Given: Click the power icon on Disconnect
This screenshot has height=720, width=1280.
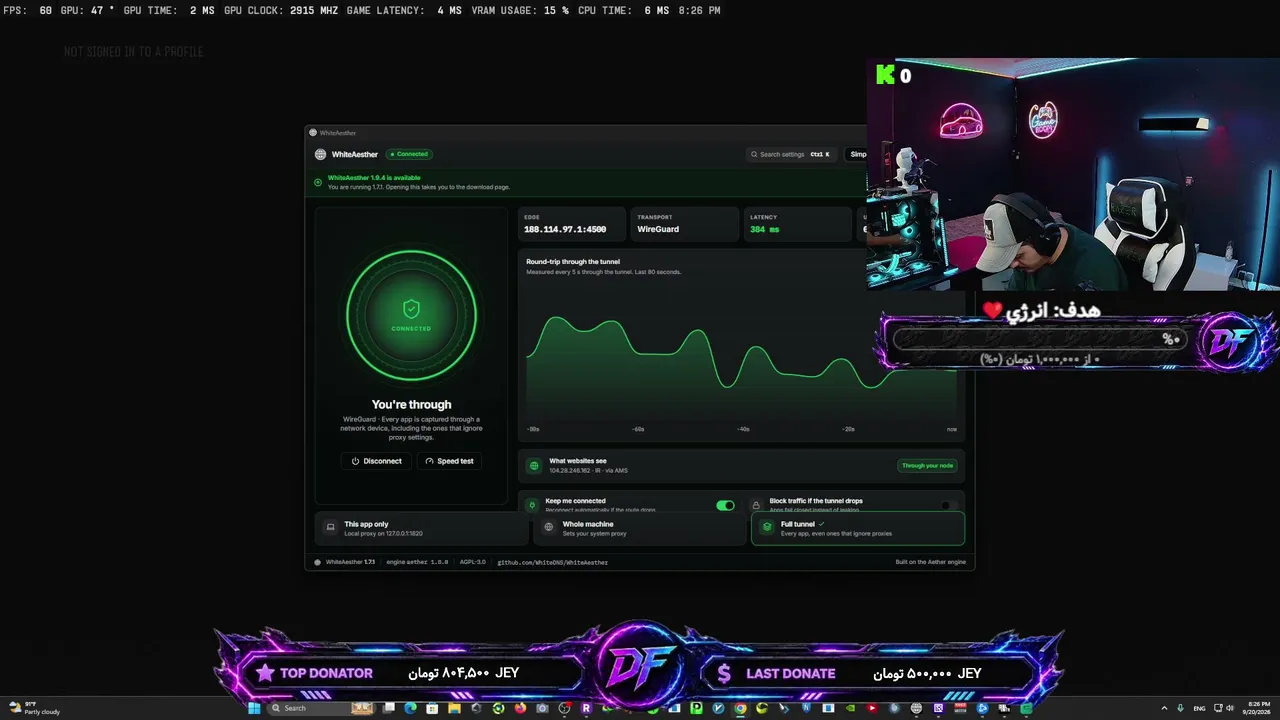Looking at the screenshot, I should click(355, 461).
